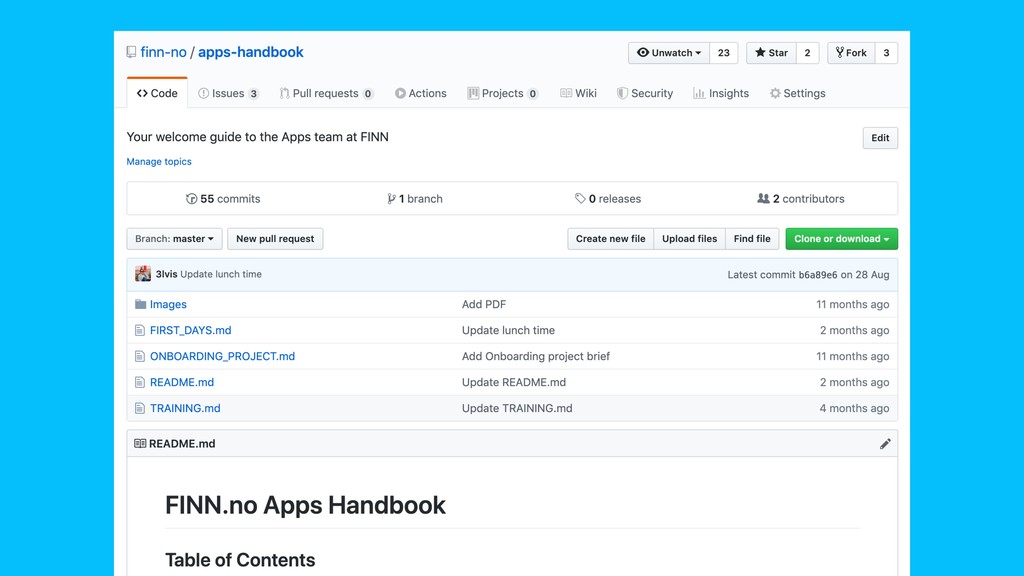View the 2 contributors page
1024x576 pixels.
(801, 199)
